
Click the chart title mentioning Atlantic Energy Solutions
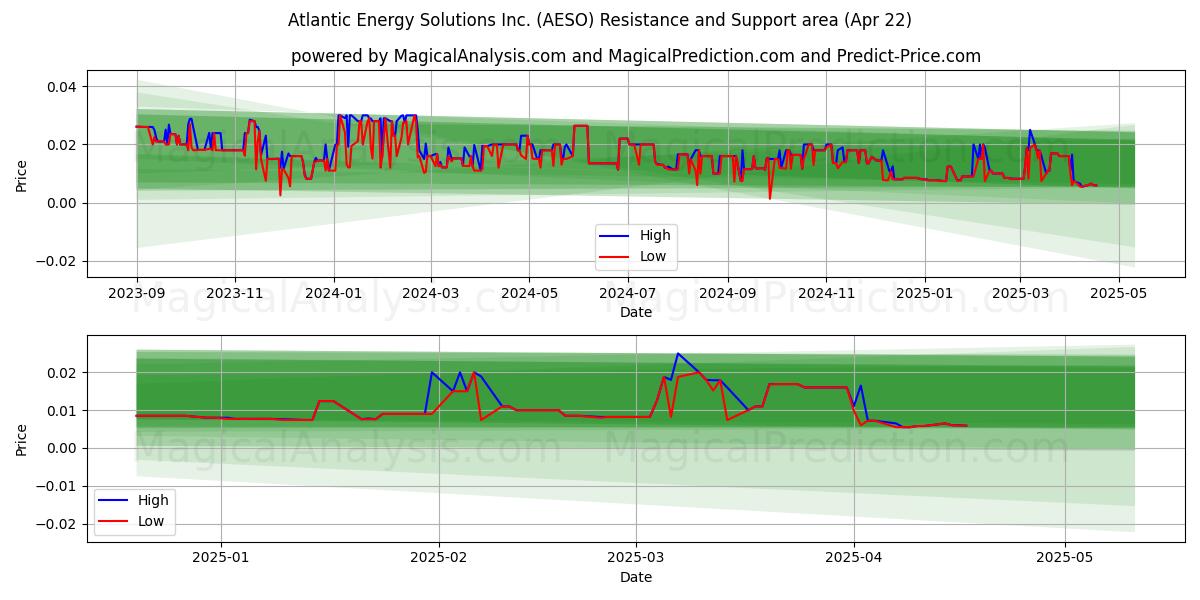(600, 20)
